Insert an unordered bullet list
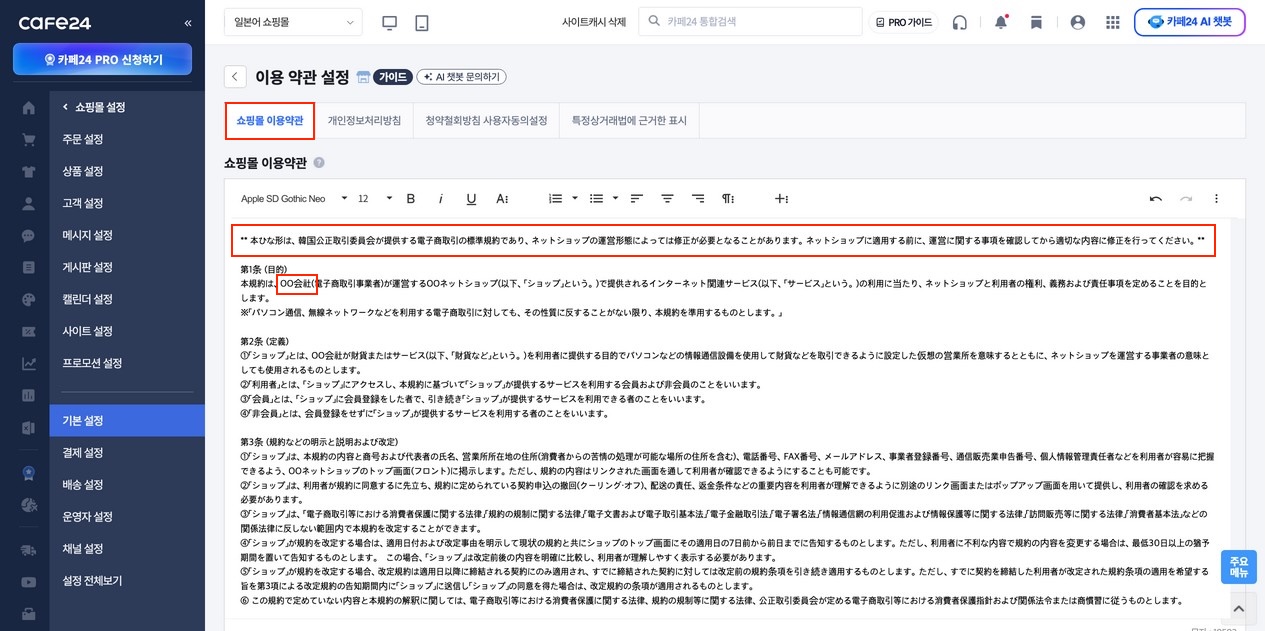 pos(596,199)
